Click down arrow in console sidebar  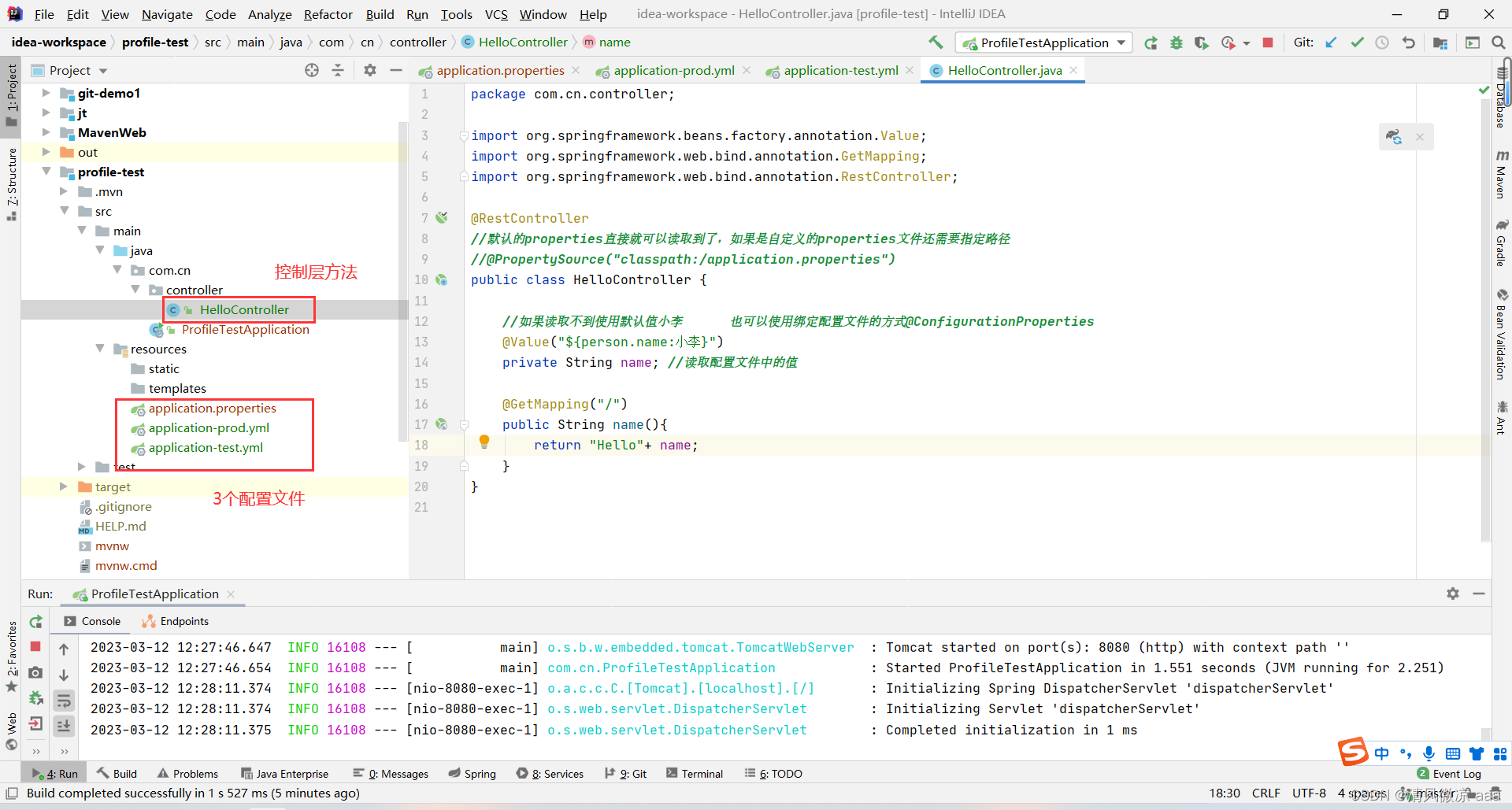coord(64,675)
